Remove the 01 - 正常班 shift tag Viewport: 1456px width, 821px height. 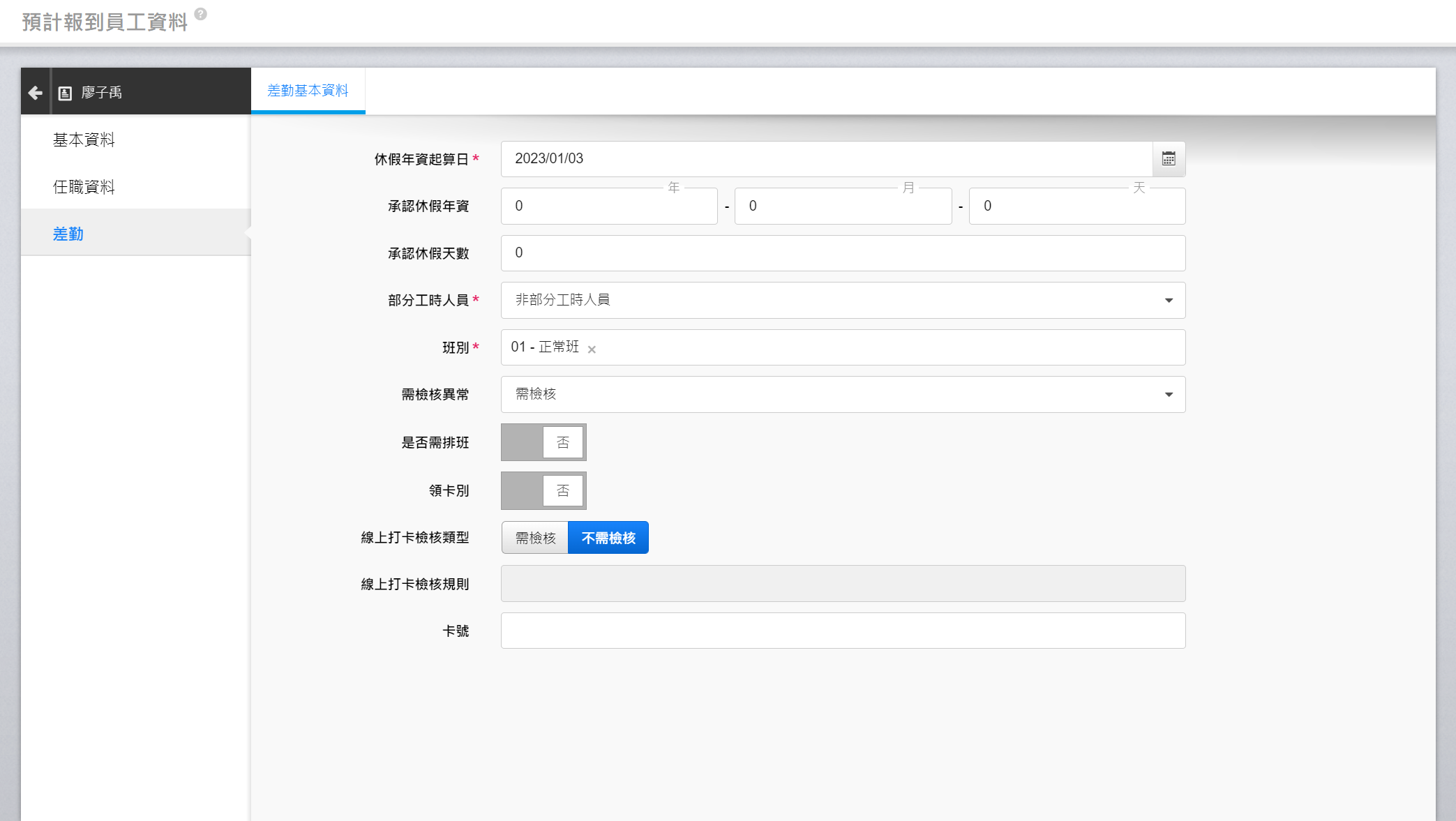pos(592,349)
